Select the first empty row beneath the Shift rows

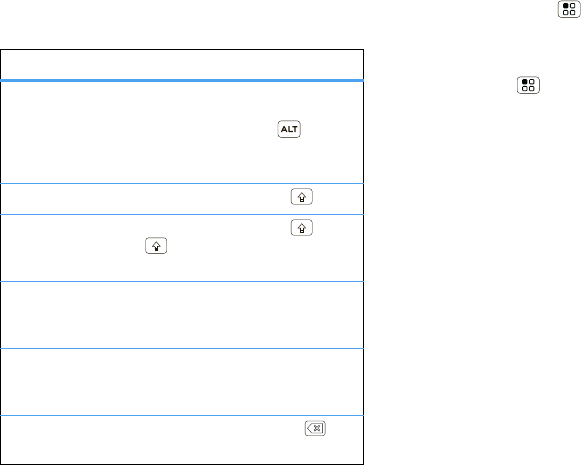182,315
